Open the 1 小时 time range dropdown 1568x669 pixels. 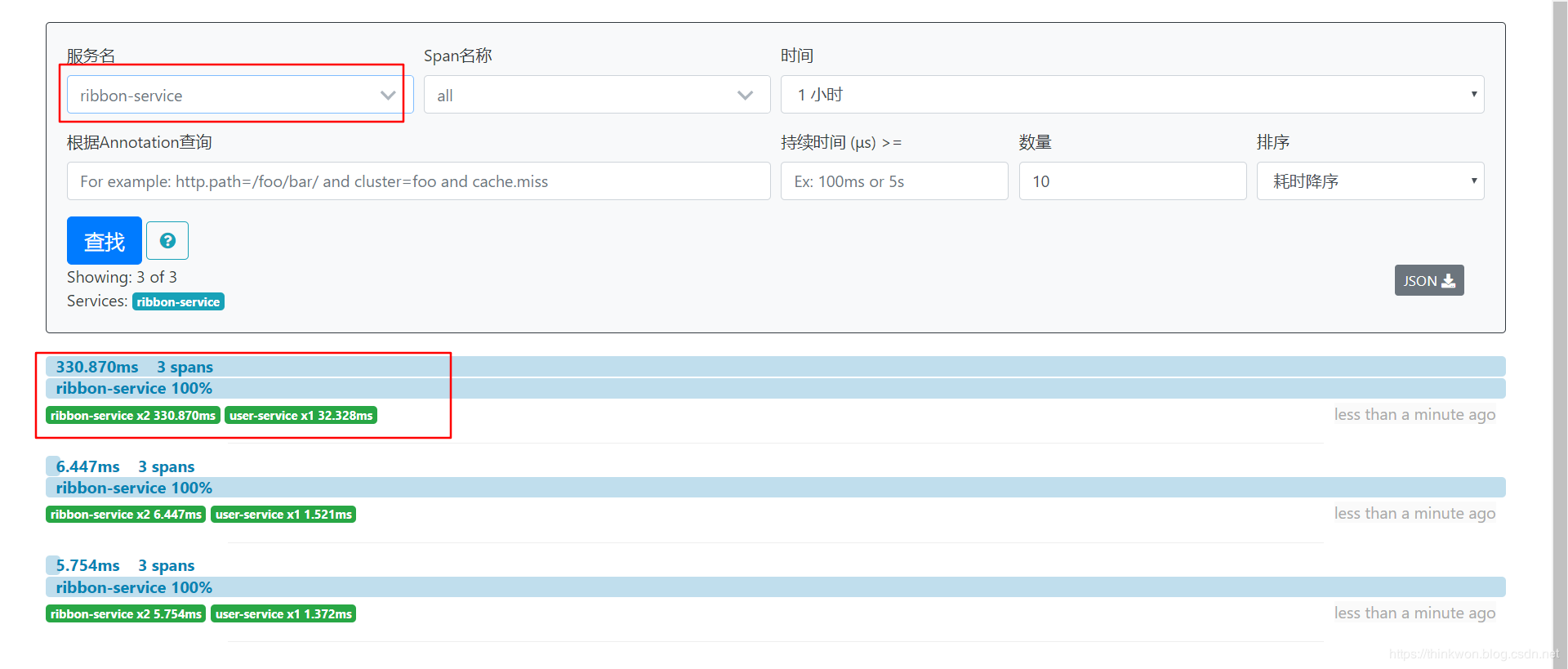(x=1131, y=96)
